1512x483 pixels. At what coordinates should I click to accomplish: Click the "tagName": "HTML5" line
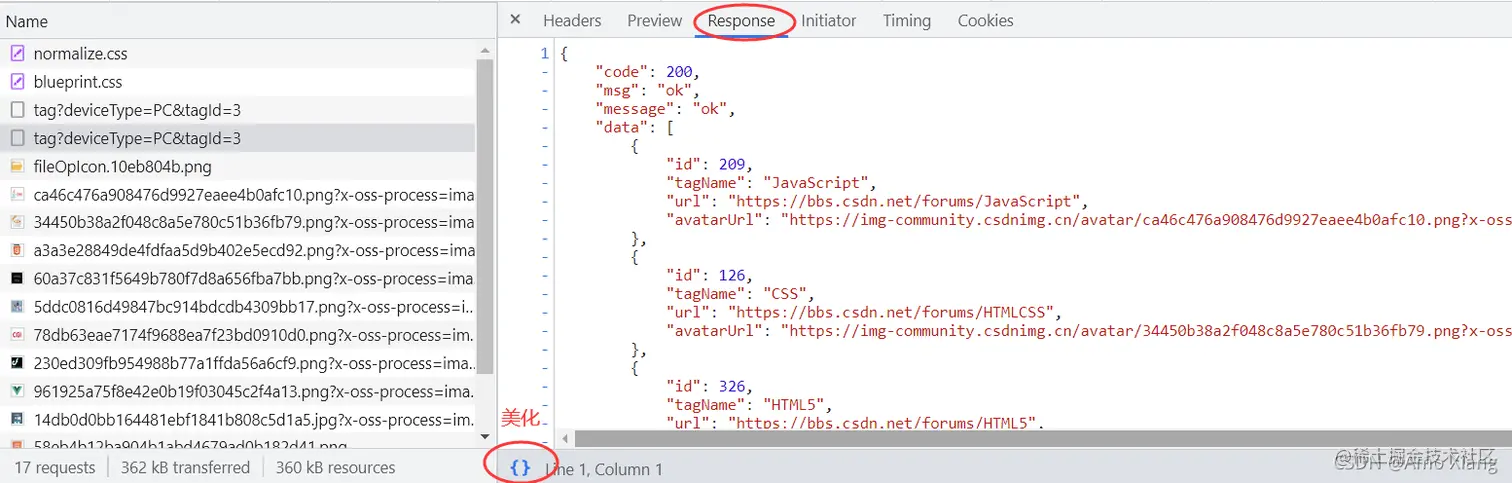coord(749,404)
